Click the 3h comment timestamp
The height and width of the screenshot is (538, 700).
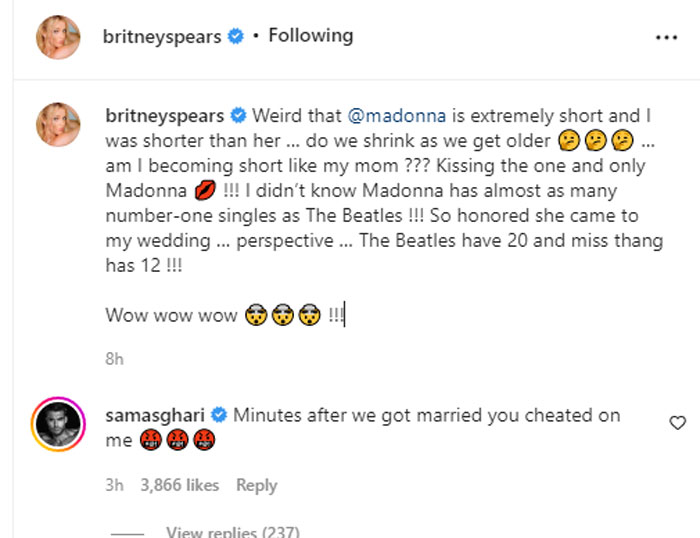click(114, 485)
